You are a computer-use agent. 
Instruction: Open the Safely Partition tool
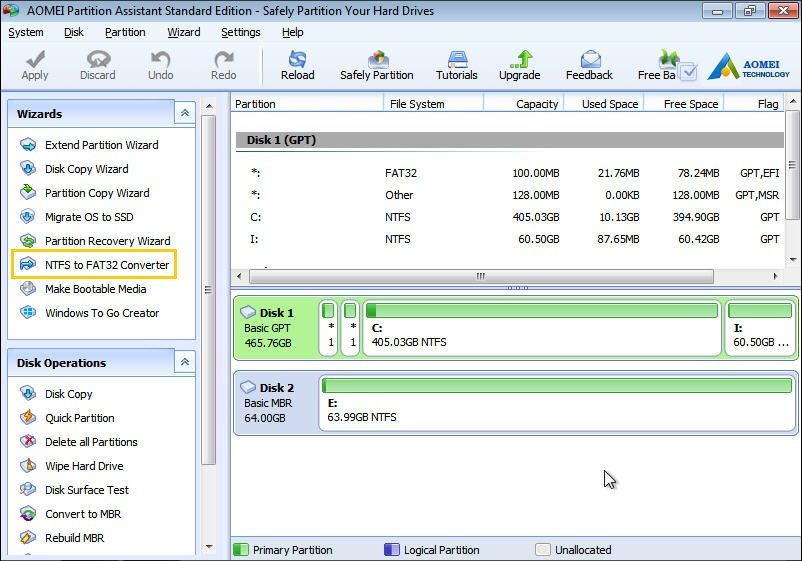pos(377,59)
